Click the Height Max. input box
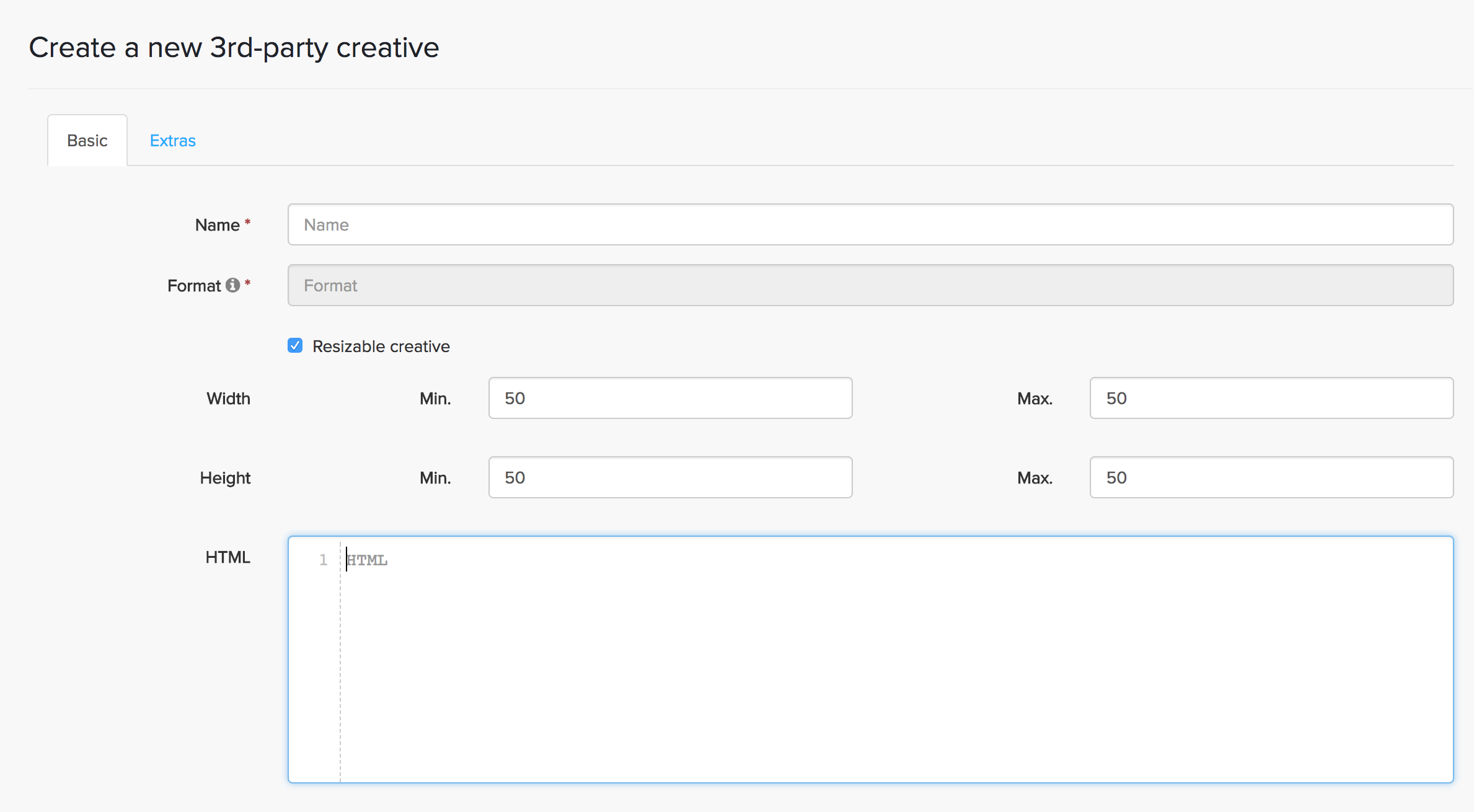The width and height of the screenshot is (1474, 812). click(x=1271, y=477)
